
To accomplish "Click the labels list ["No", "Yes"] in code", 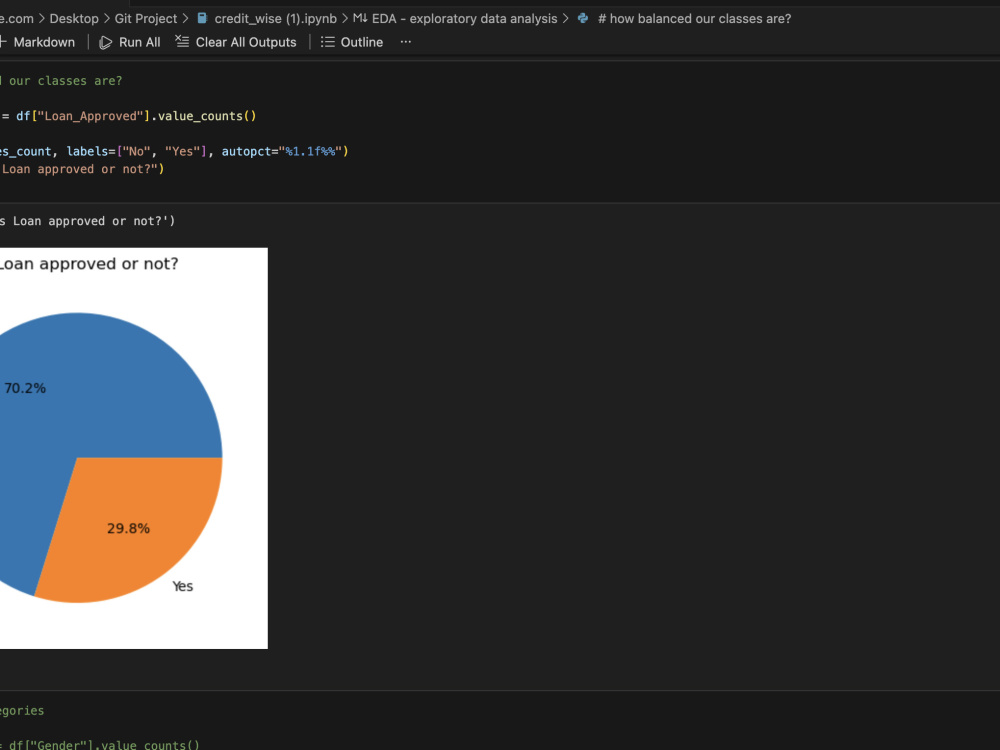I will (x=161, y=151).
